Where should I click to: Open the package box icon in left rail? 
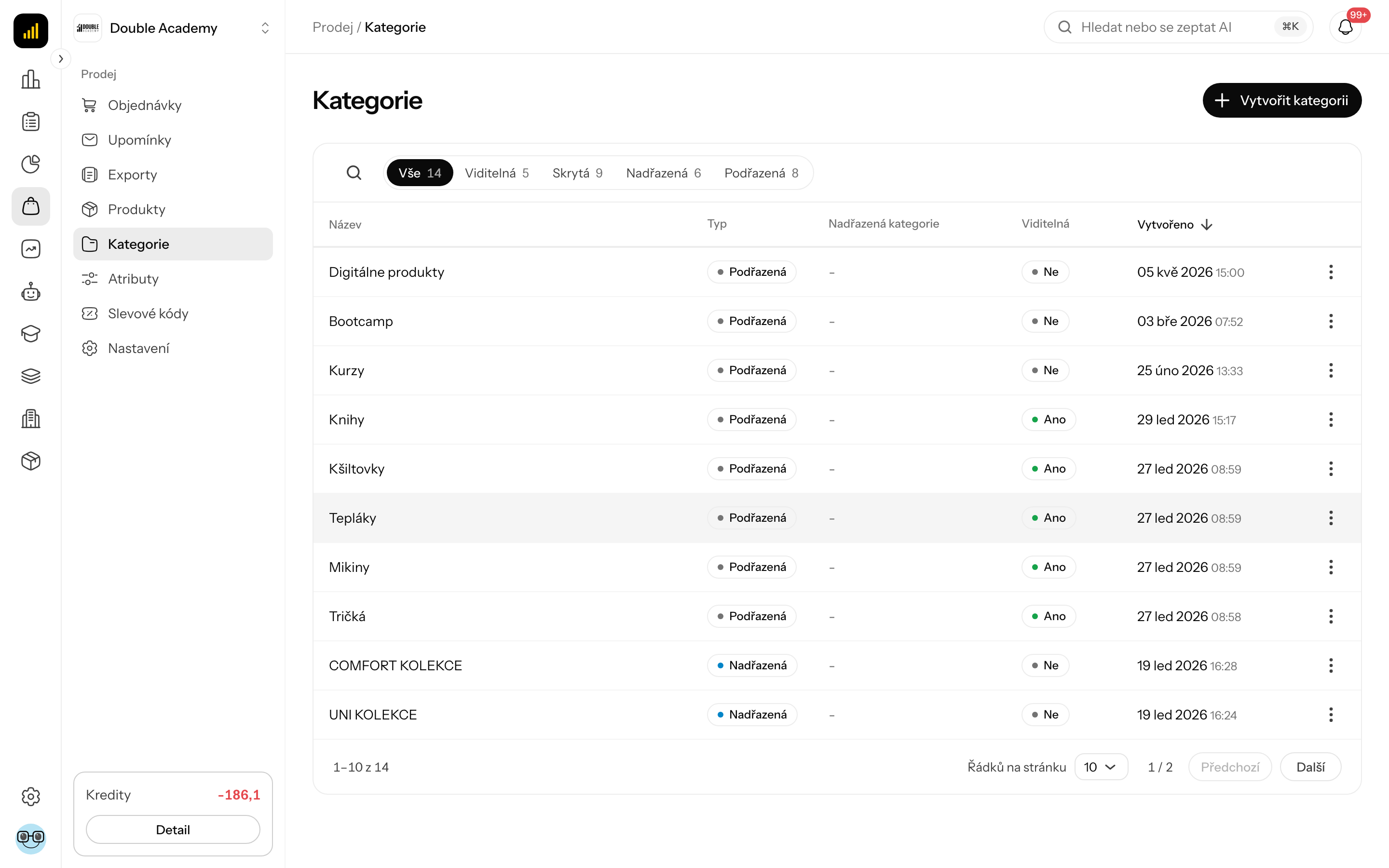pyautogui.click(x=30, y=461)
